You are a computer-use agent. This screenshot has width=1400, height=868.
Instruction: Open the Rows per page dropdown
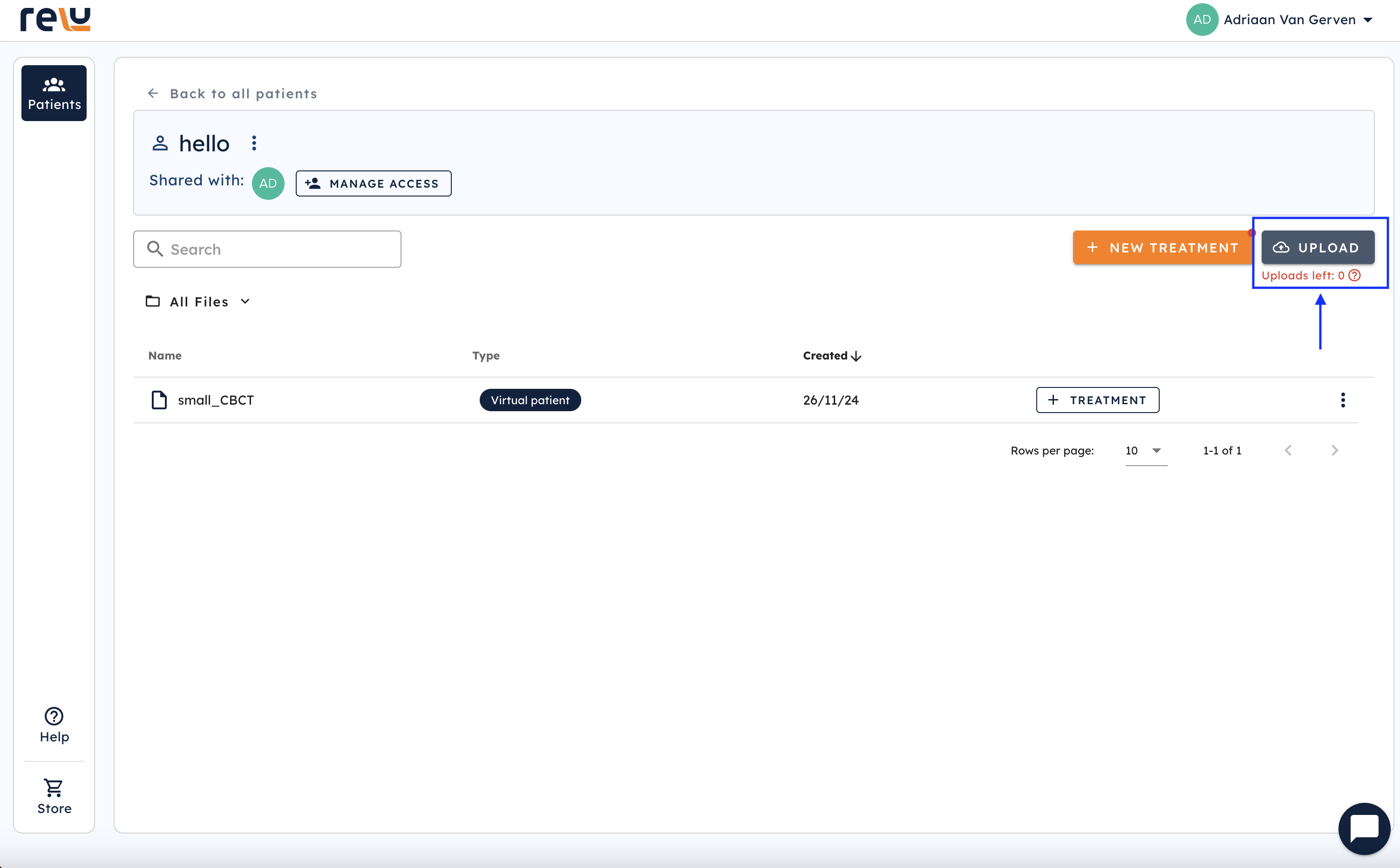click(1145, 450)
